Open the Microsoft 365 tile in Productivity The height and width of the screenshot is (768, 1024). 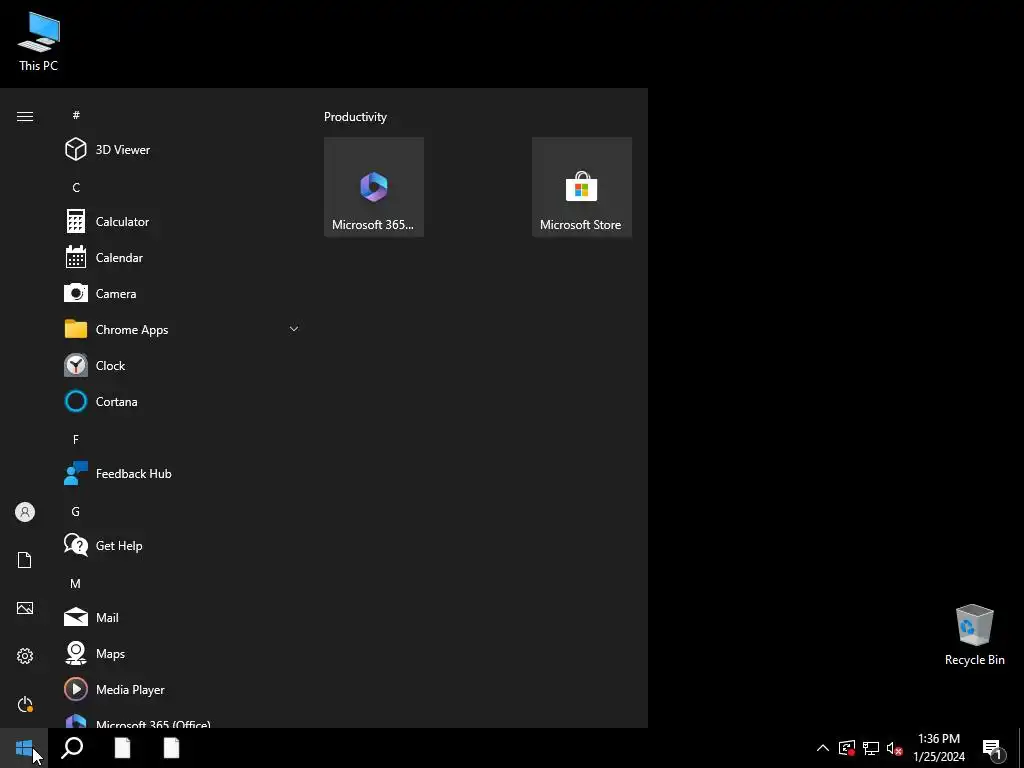point(374,187)
